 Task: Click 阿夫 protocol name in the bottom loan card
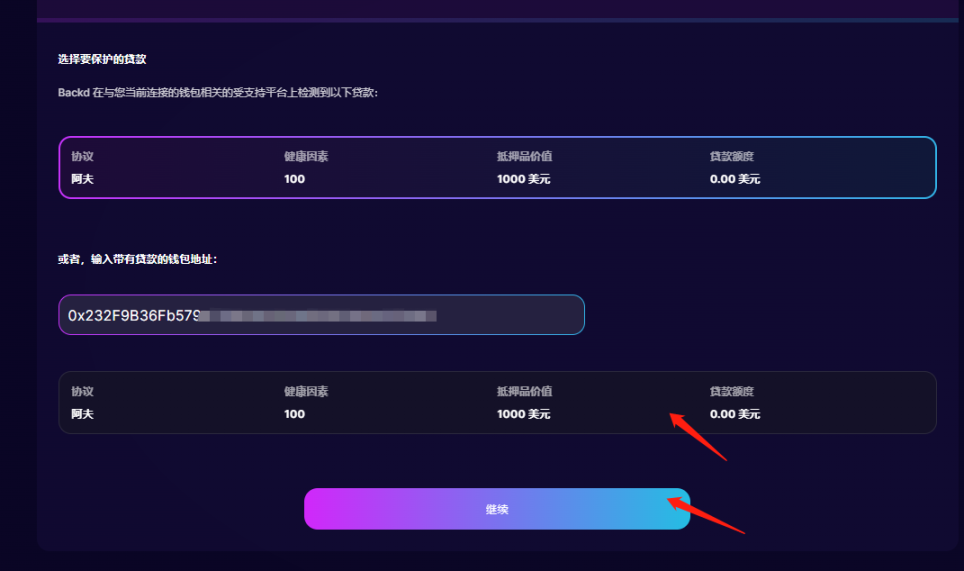[82, 414]
